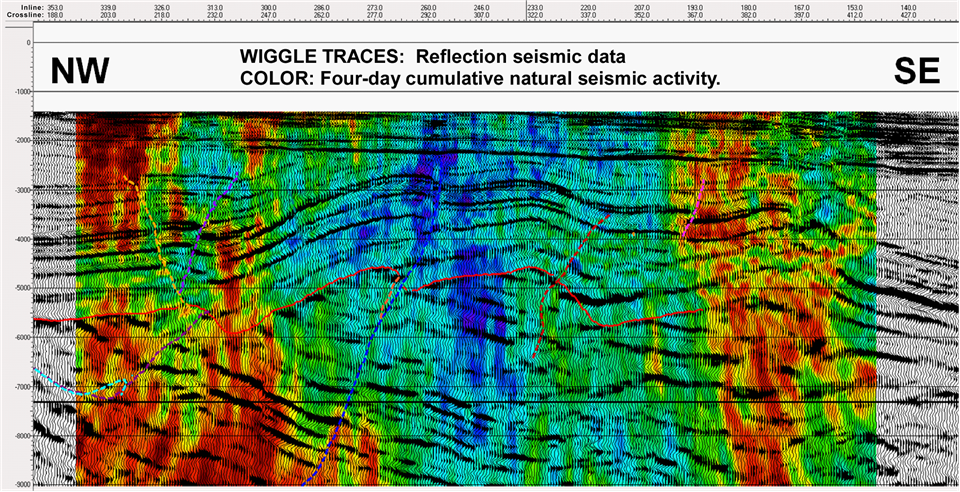Pick the red horizon line at far left
The image size is (960, 492).
55,319
